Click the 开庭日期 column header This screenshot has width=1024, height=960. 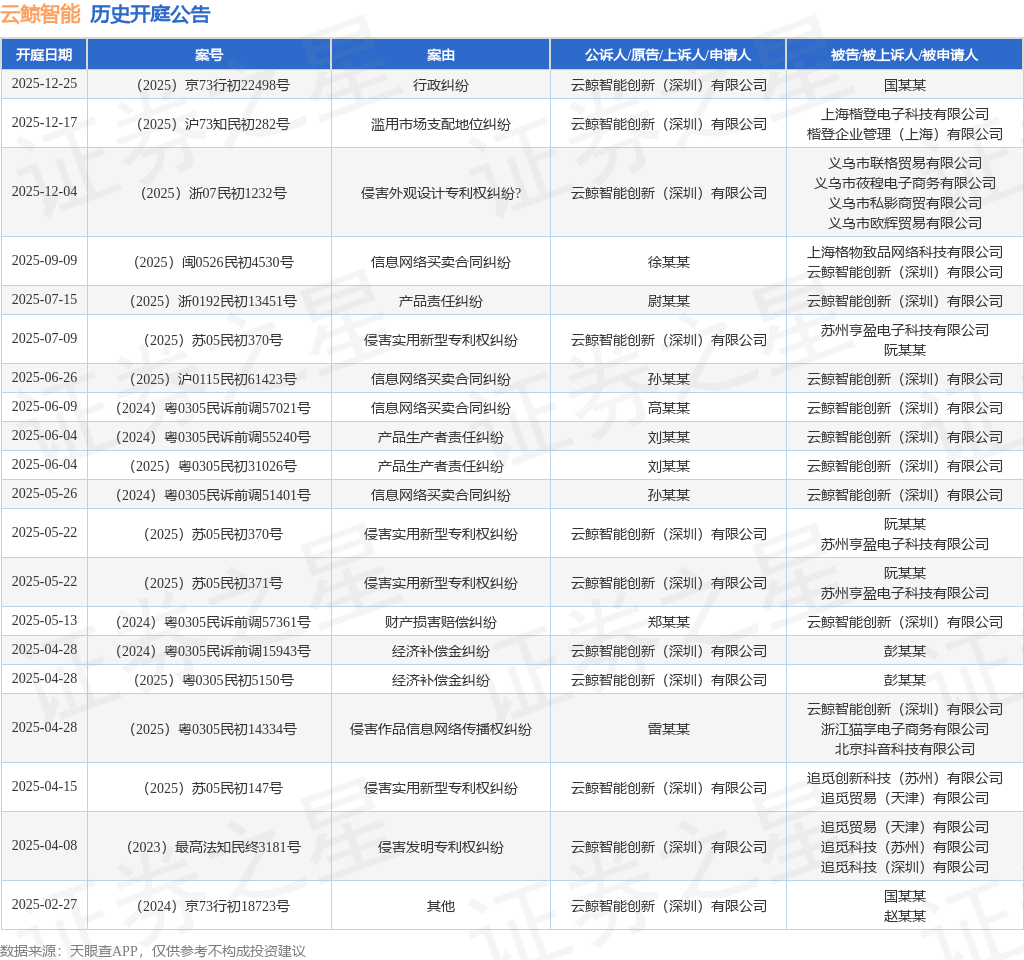[x=44, y=55]
